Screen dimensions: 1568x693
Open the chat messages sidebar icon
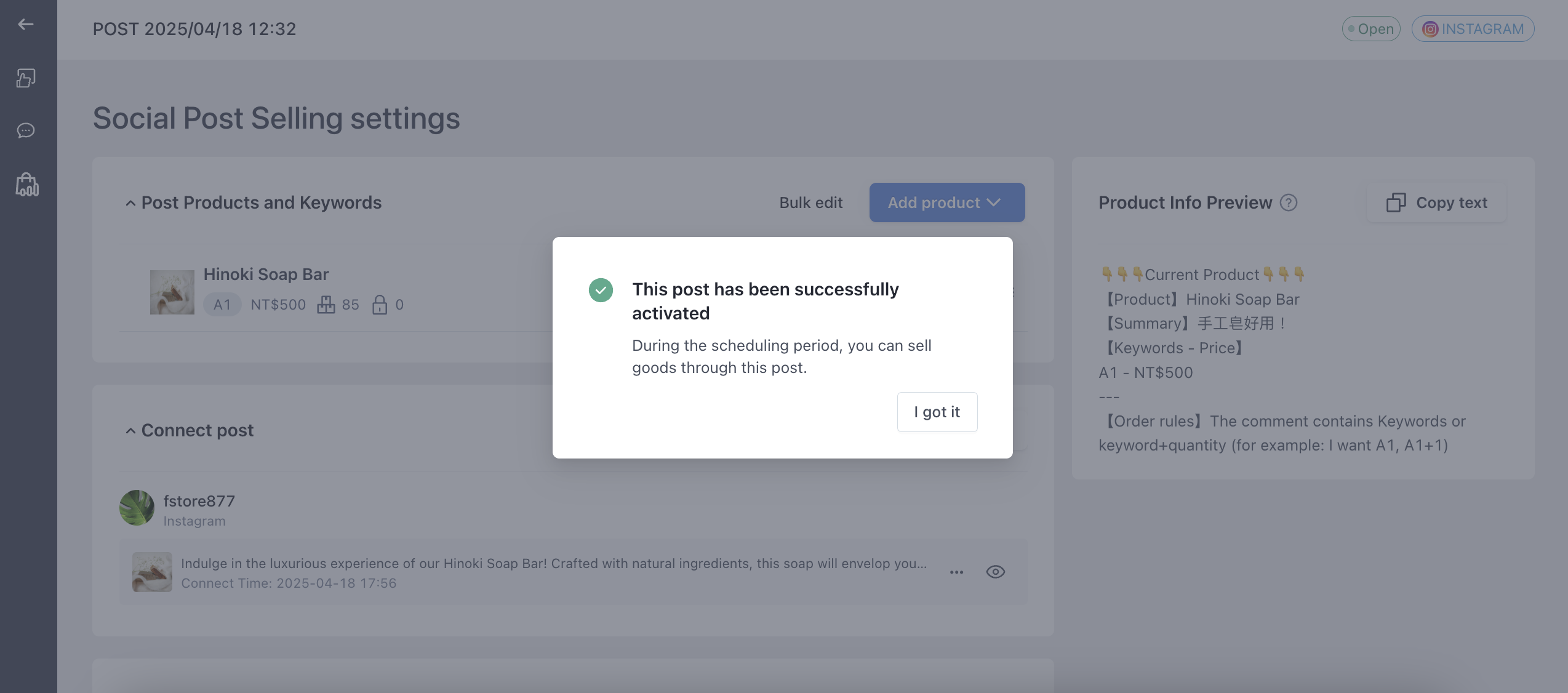coord(26,130)
